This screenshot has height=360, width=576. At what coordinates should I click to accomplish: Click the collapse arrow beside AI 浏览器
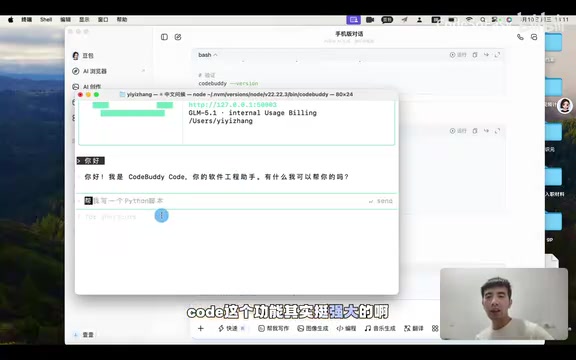(143, 71)
